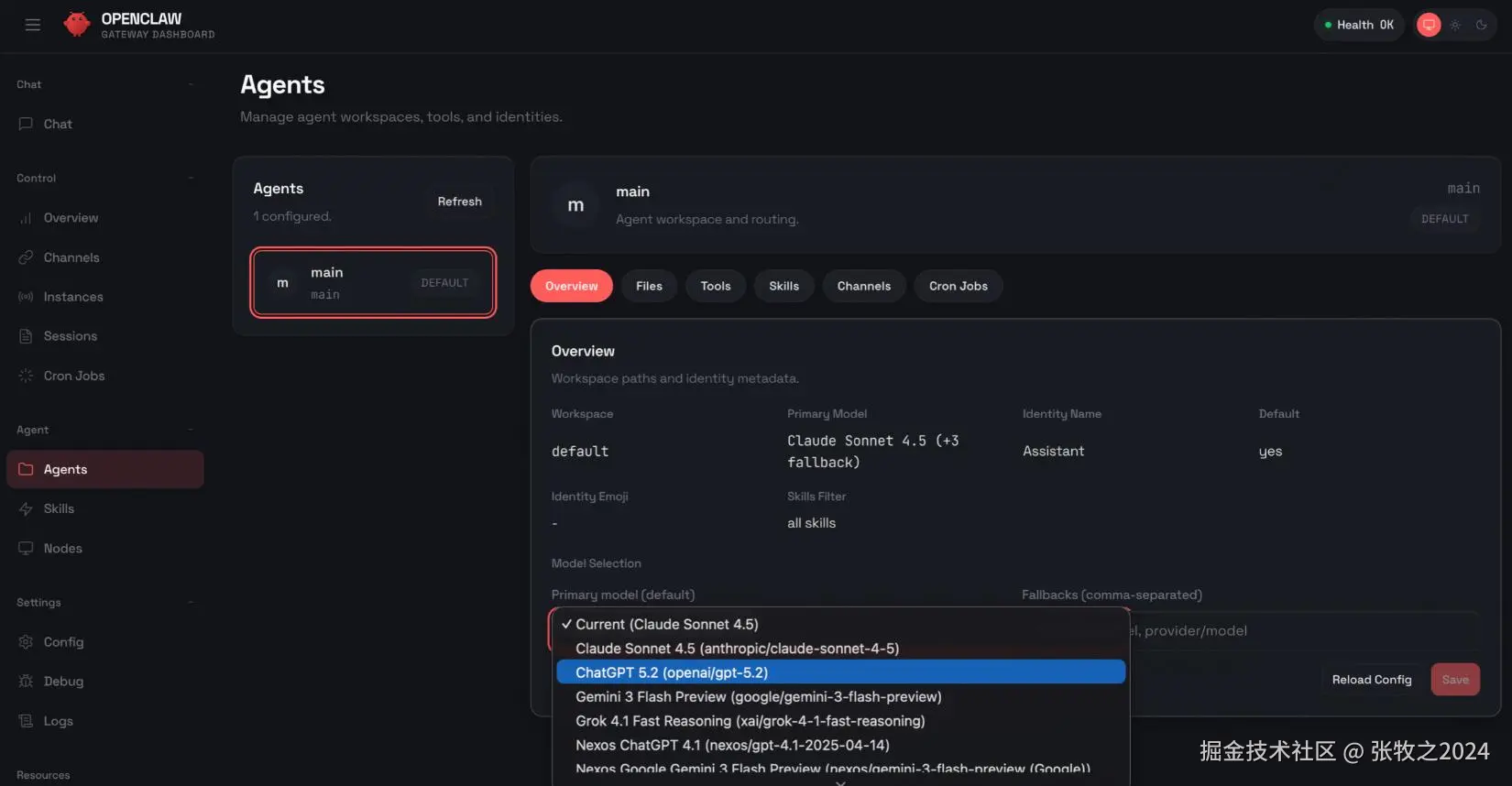This screenshot has height=786, width=1512.
Task: Open the Logs page
Action: click(x=104, y=721)
